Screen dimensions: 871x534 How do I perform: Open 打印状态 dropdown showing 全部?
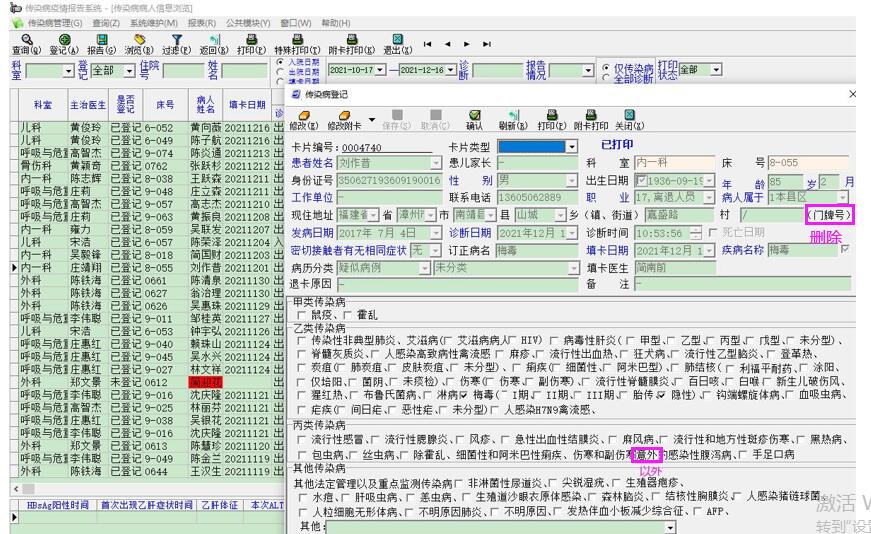coord(717,69)
